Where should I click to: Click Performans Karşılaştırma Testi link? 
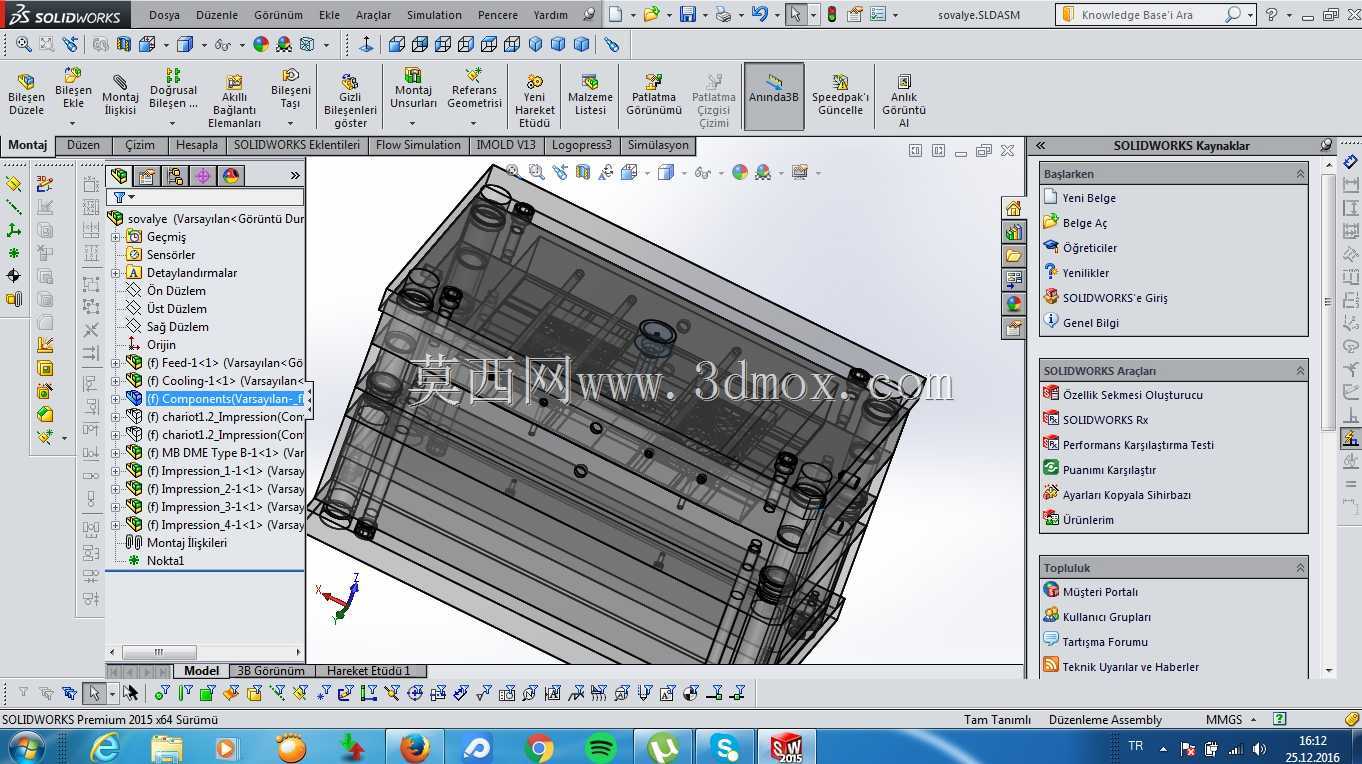pos(1138,445)
